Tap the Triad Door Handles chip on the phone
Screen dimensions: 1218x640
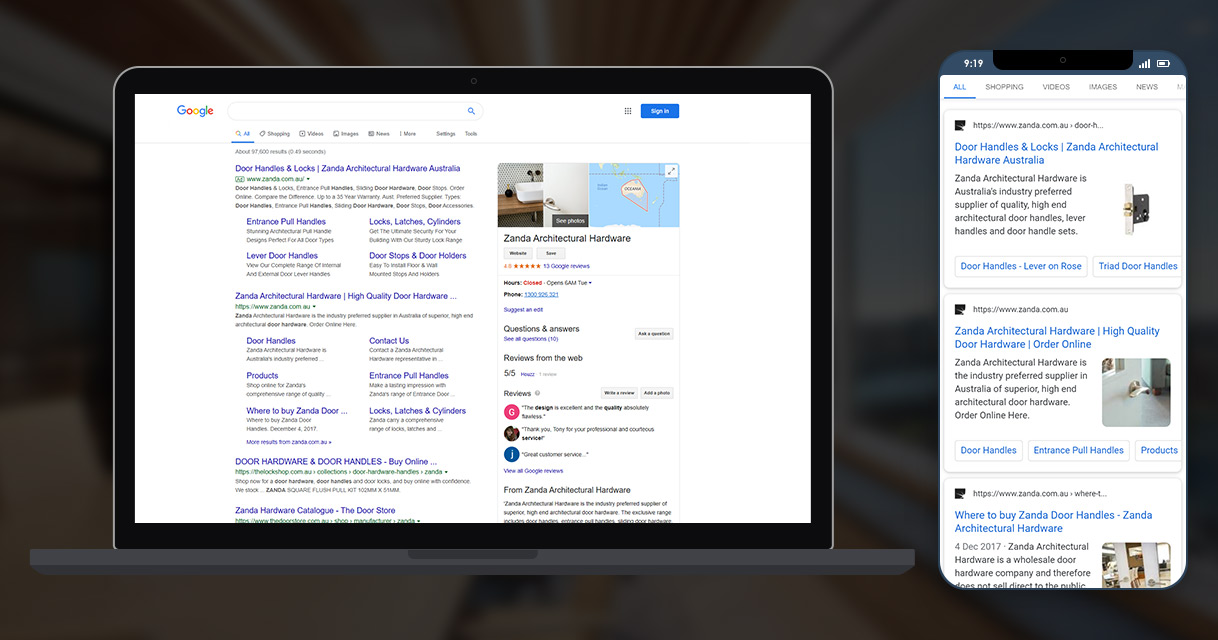[x=1138, y=266]
